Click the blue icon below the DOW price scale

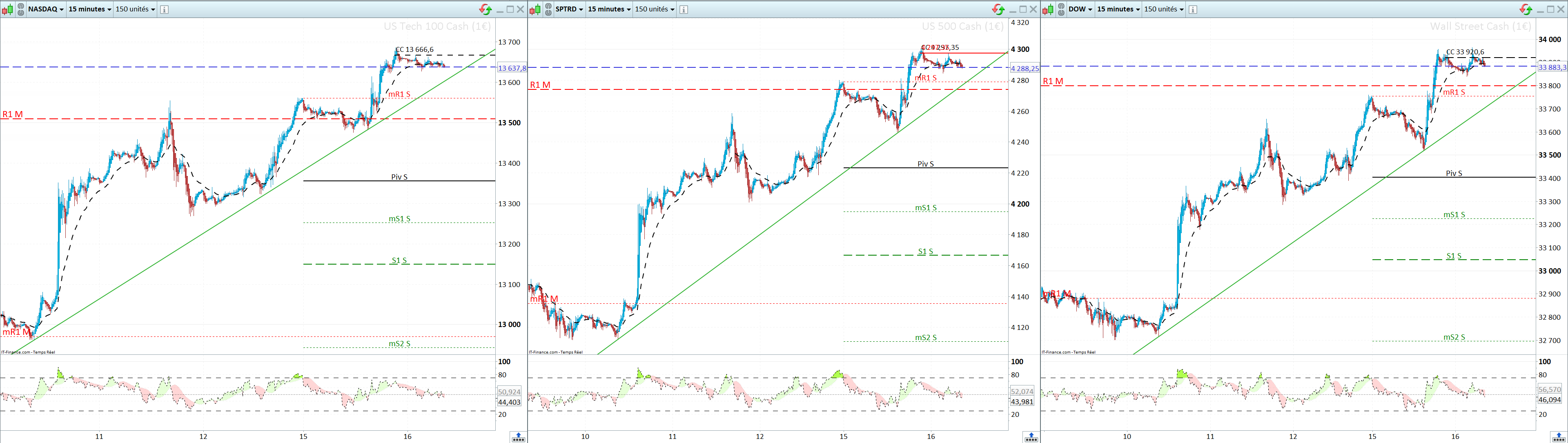point(1558,437)
